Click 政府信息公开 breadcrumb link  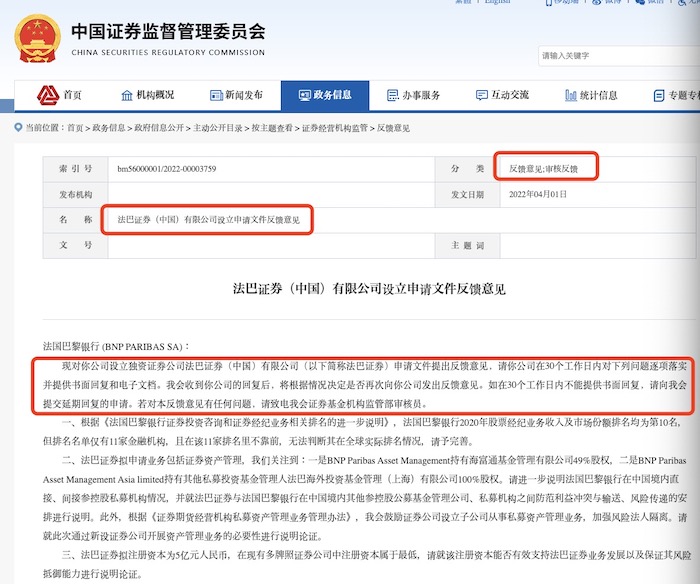click(159, 128)
